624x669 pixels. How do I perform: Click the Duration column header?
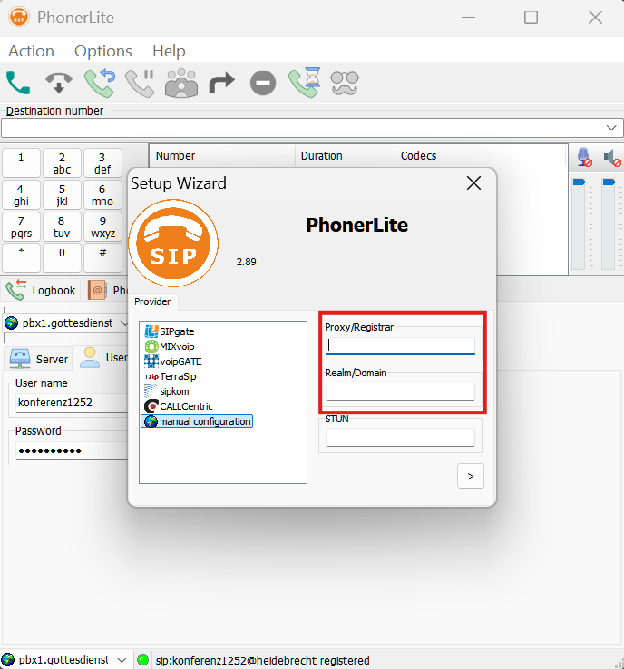point(322,156)
